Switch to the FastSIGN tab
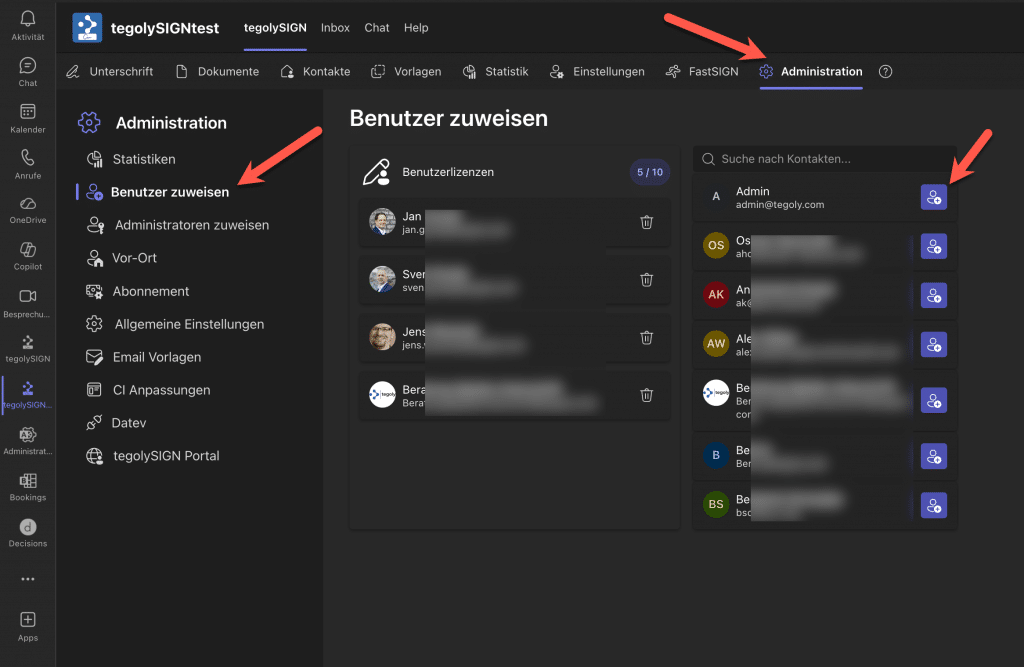The image size is (1024, 667). click(x=704, y=72)
